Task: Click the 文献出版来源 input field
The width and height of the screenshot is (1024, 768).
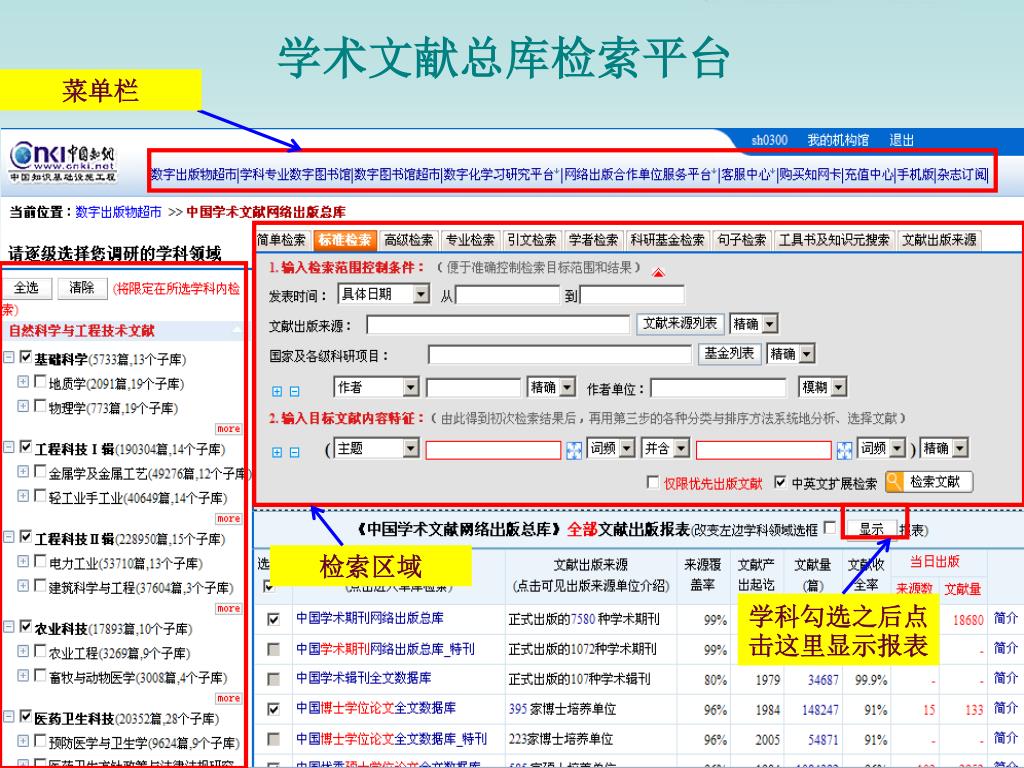Action: [x=498, y=325]
